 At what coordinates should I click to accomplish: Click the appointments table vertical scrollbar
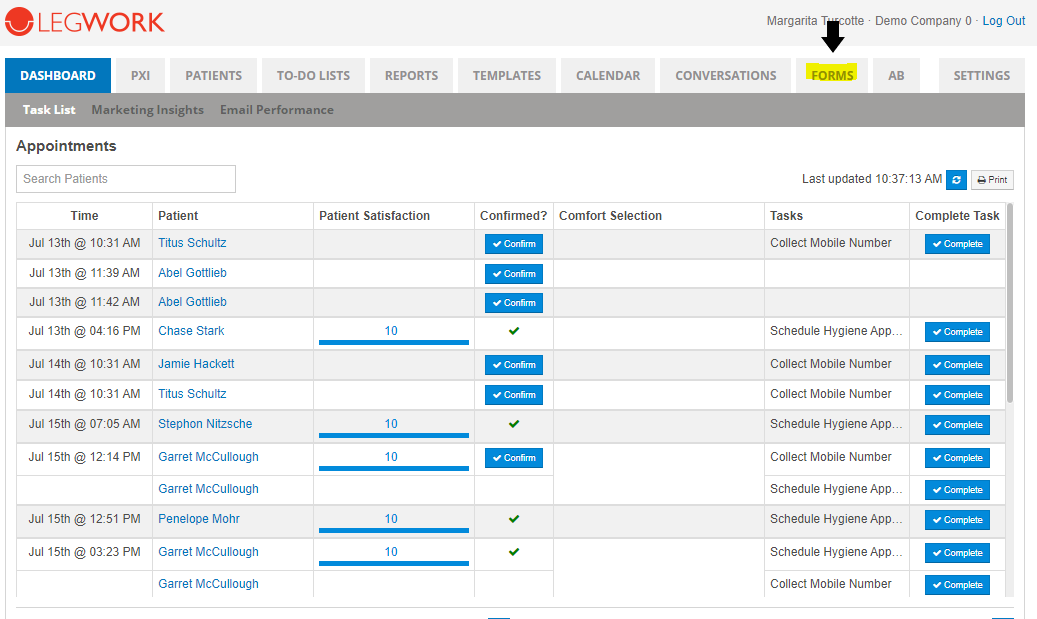pyautogui.click(x=1009, y=300)
